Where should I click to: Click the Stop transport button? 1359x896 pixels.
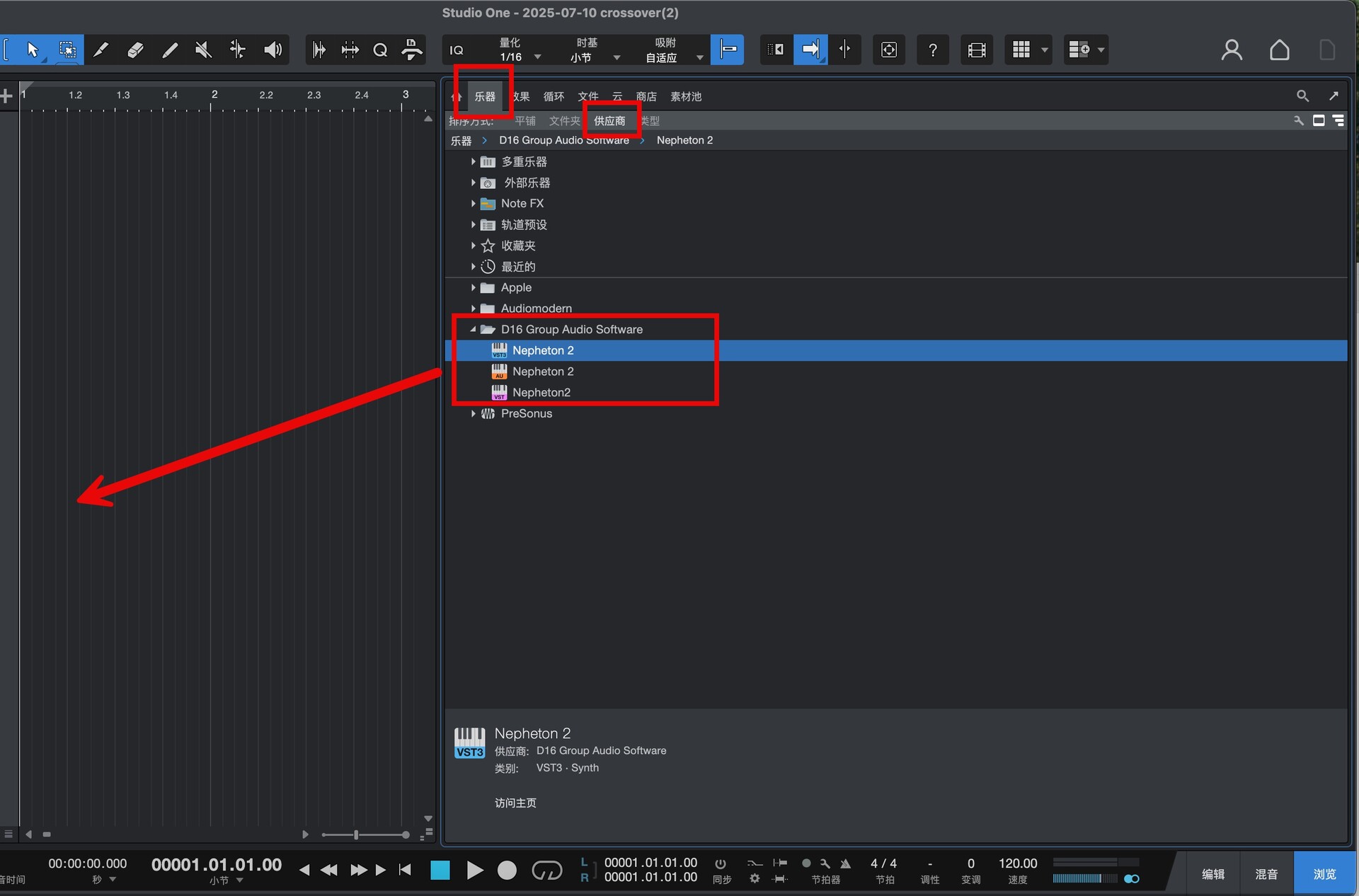440,870
